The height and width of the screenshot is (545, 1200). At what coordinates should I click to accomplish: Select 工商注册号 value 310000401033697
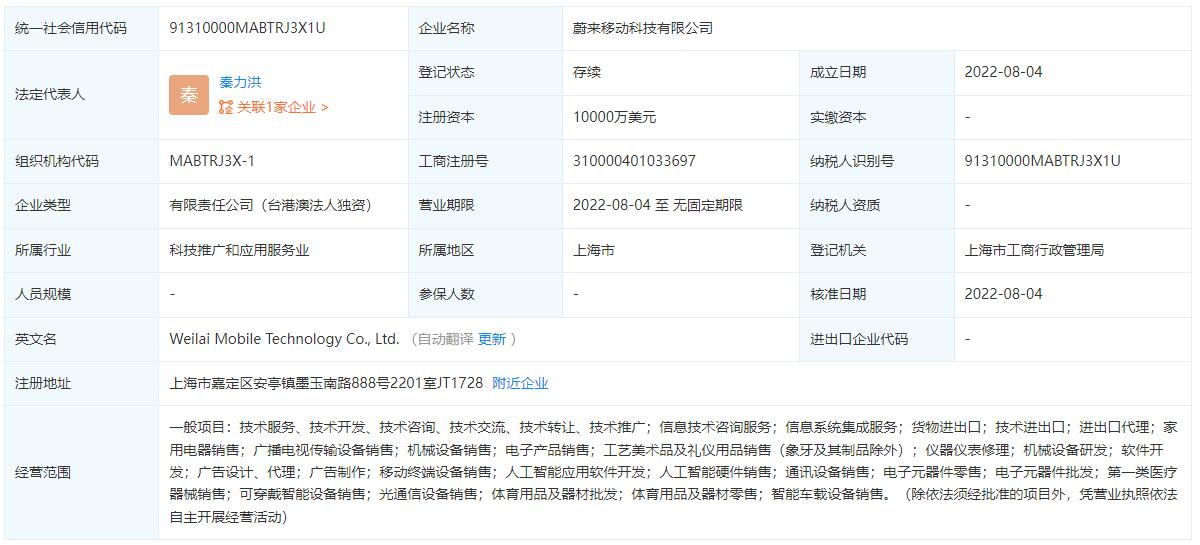(634, 161)
